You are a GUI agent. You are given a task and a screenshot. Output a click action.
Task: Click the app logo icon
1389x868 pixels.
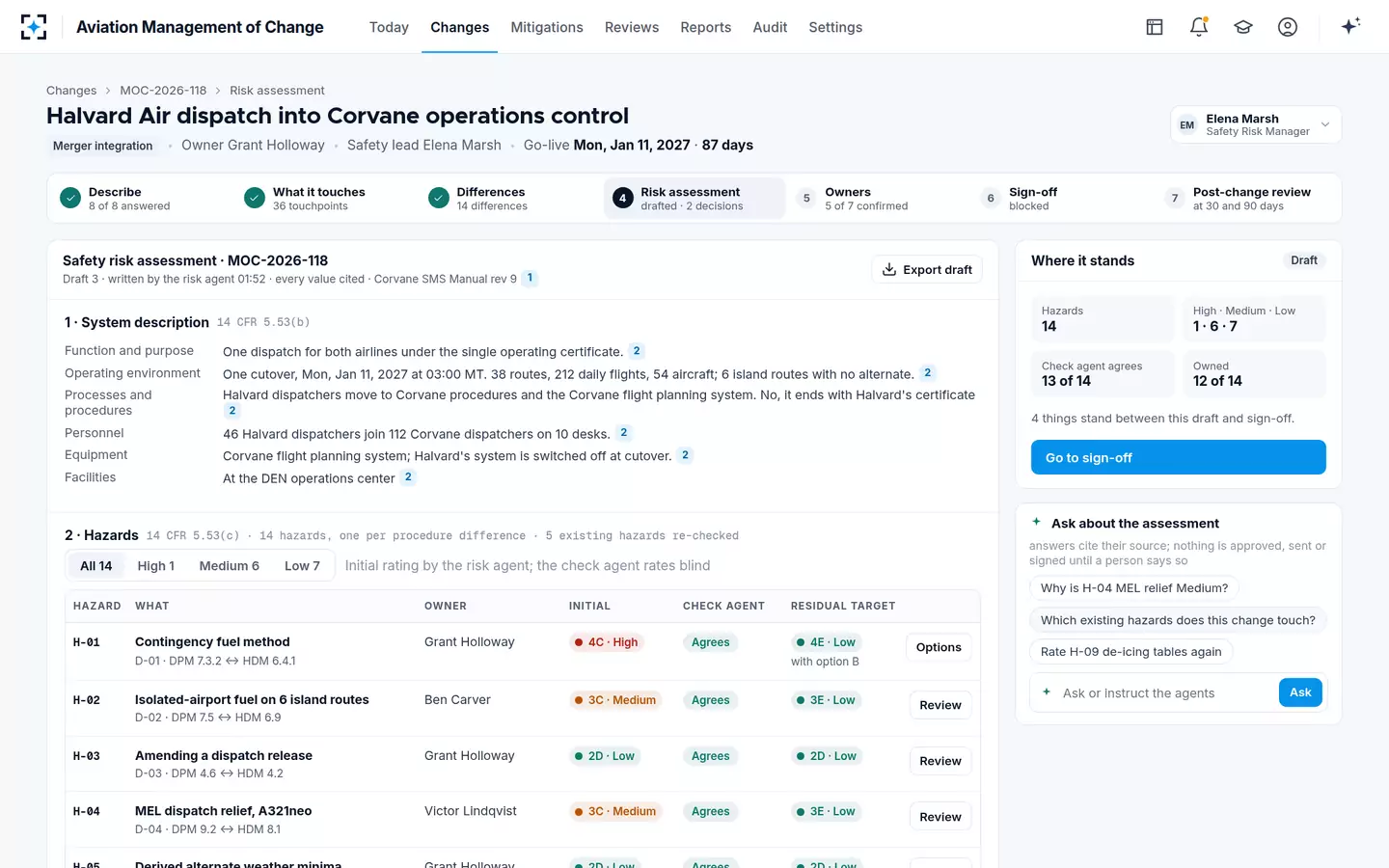click(34, 27)
